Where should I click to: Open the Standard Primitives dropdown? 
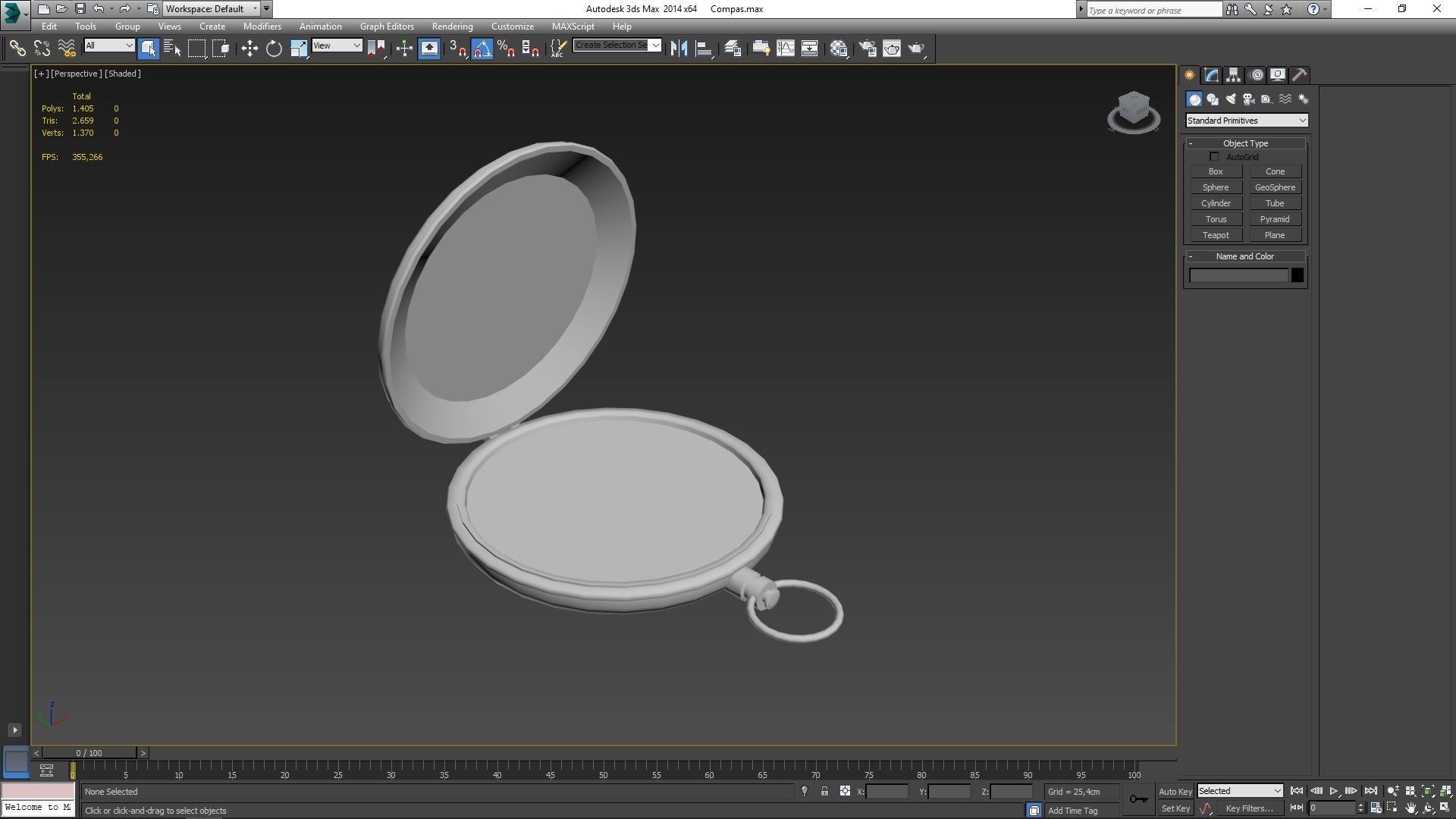(x=1246, y=120)
